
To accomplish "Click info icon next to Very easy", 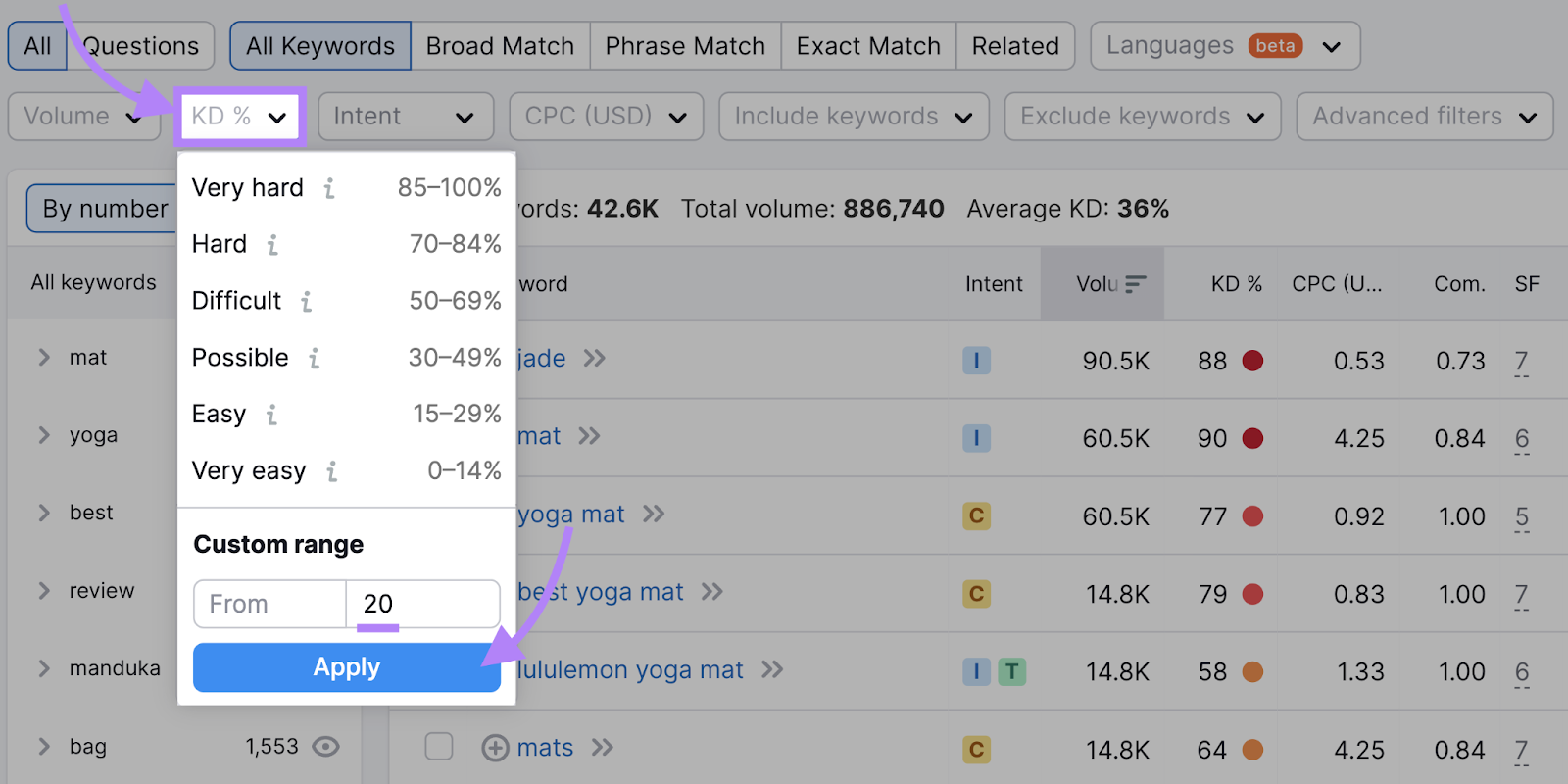I will [332, 471].
